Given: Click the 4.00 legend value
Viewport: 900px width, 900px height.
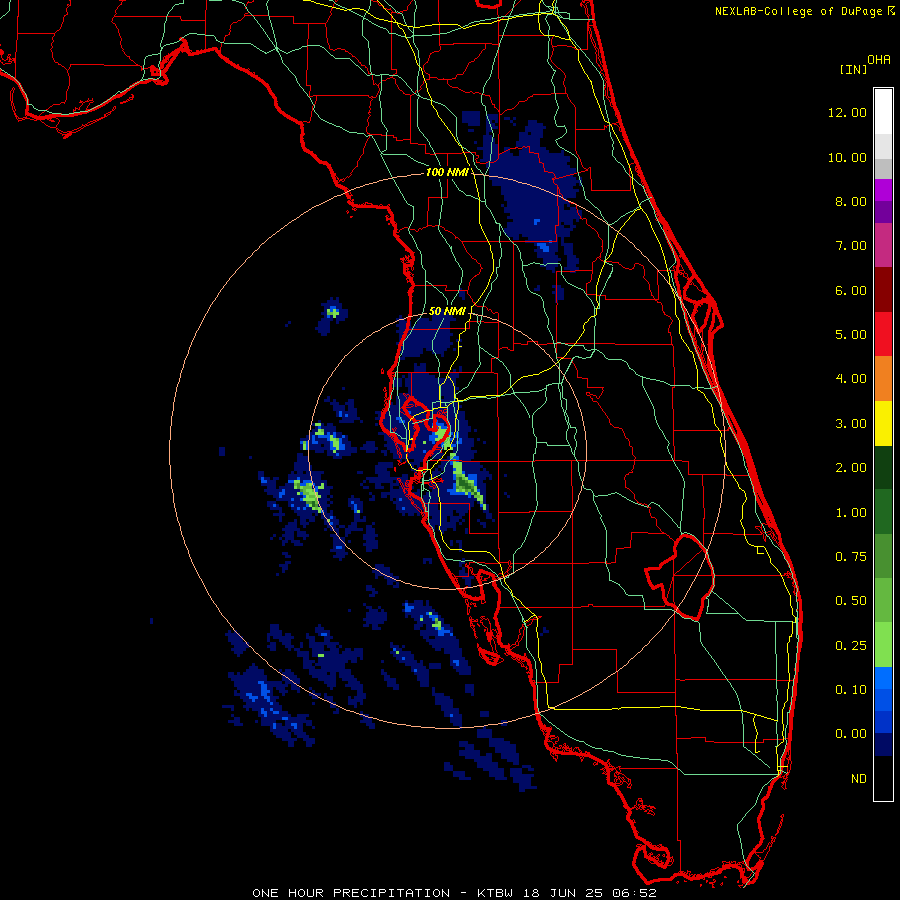Looking at the screenshot, I should (851, 379).
